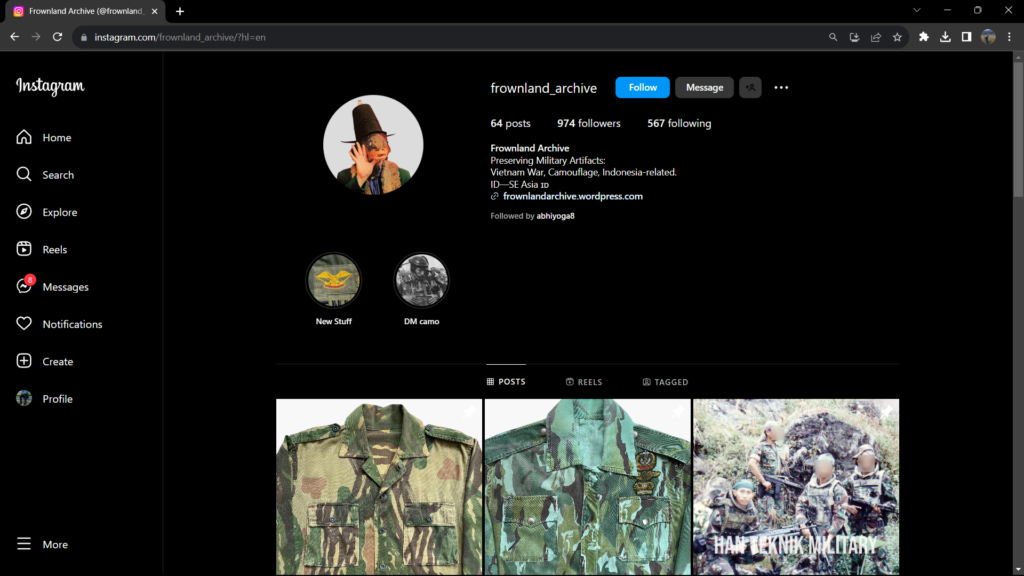Open the Chrome three-dot menu

click(x=1009, y=37)
